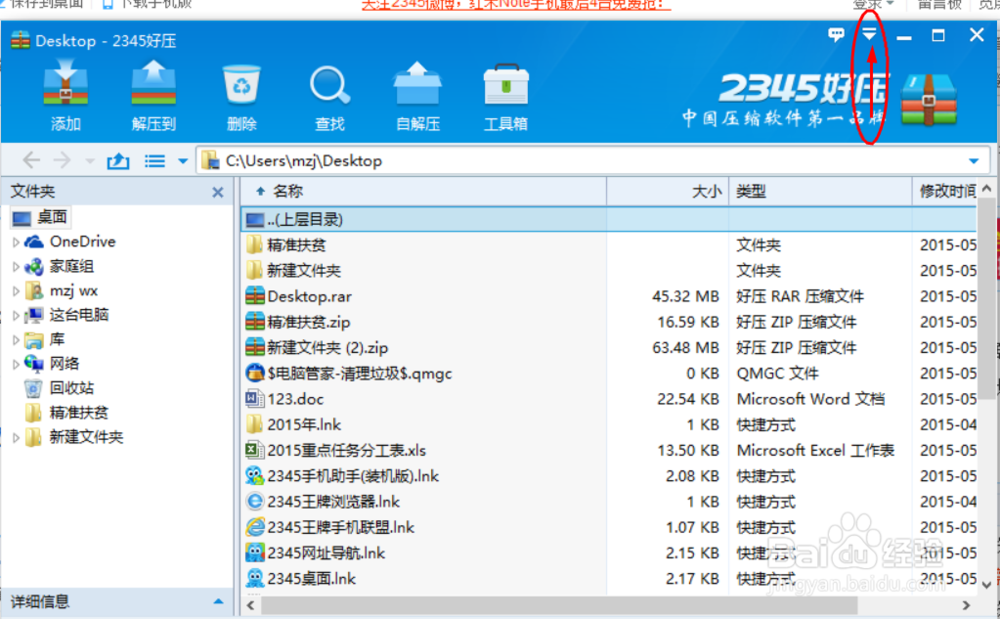
Task: Select Desktop.rar archive icon
Action: click(x=255, y=296)
